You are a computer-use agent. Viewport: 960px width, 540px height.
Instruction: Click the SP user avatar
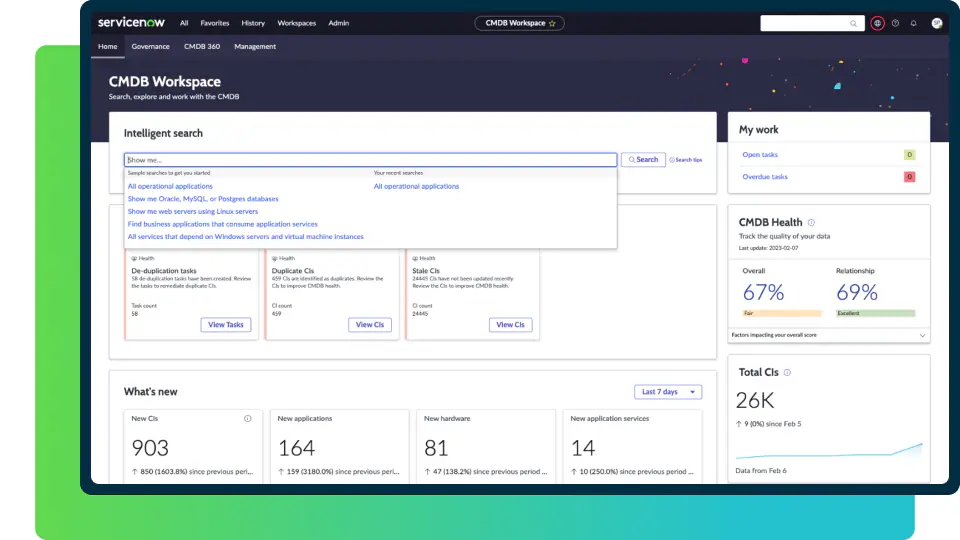936,23
